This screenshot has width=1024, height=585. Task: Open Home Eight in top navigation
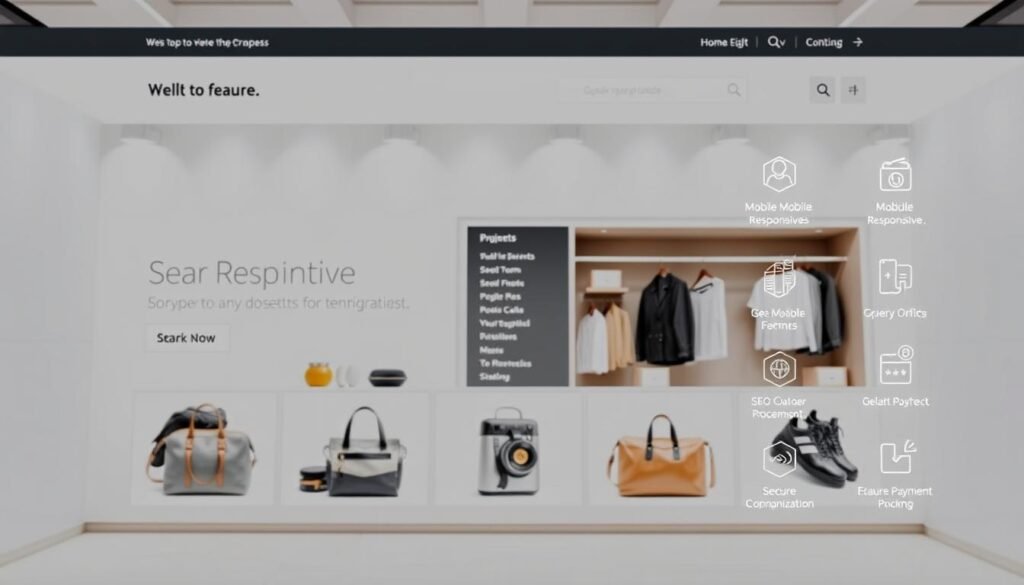[x=724, y=43]
